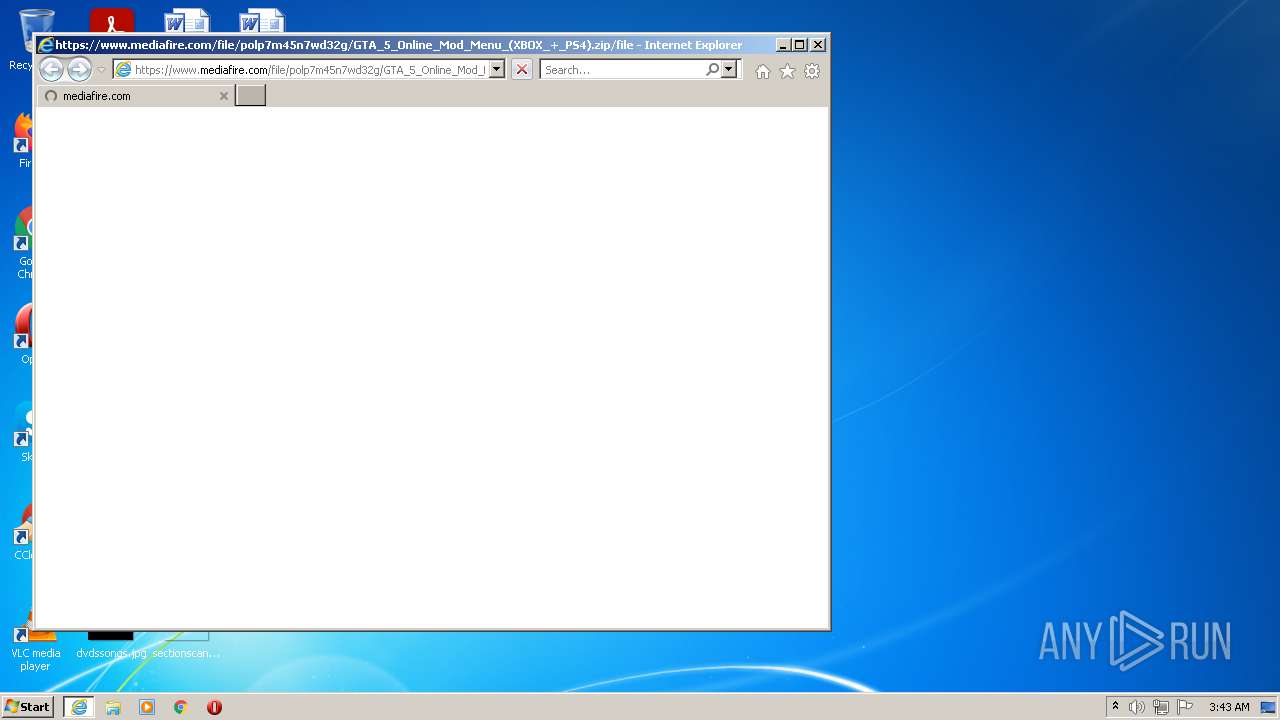Open Favorites with the star icon
Screen dimensions: 1280x720
pyautogui.click(x=788, y=71)
